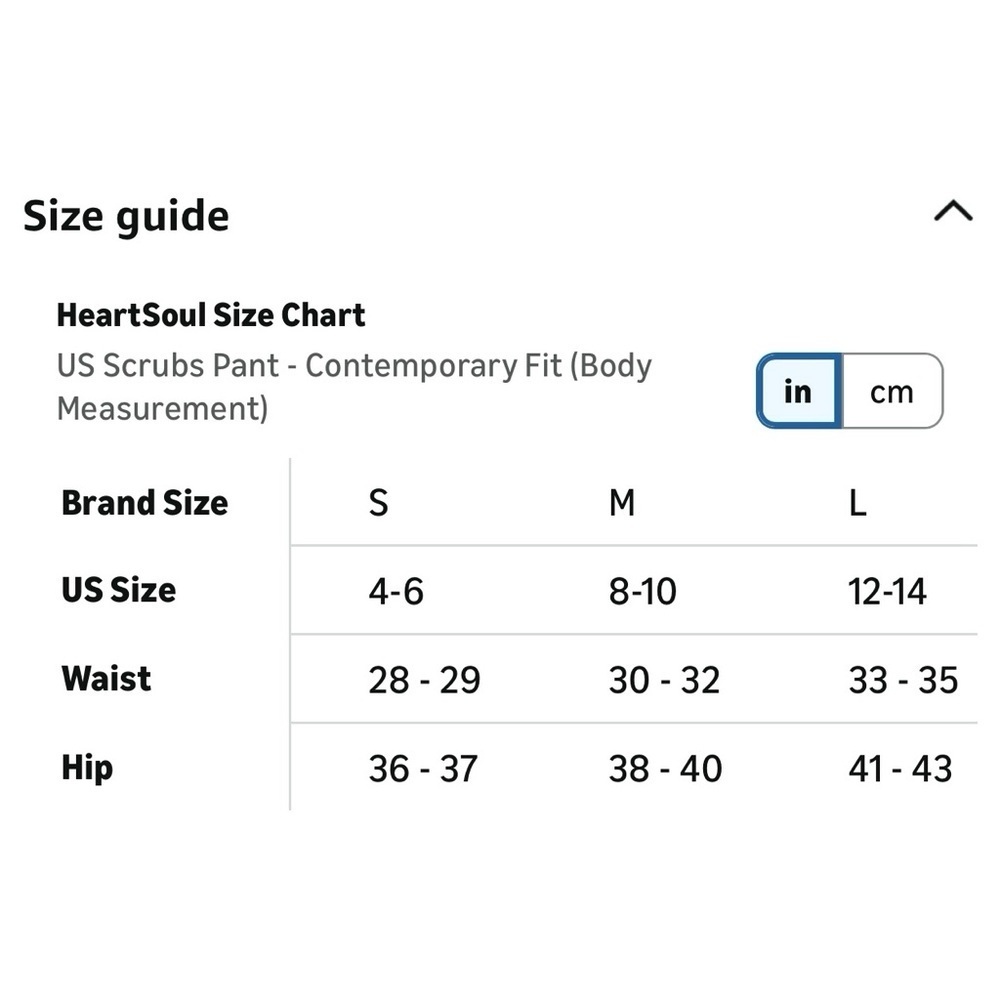Click the HeartSoul Size Chart title

[211, 315]
